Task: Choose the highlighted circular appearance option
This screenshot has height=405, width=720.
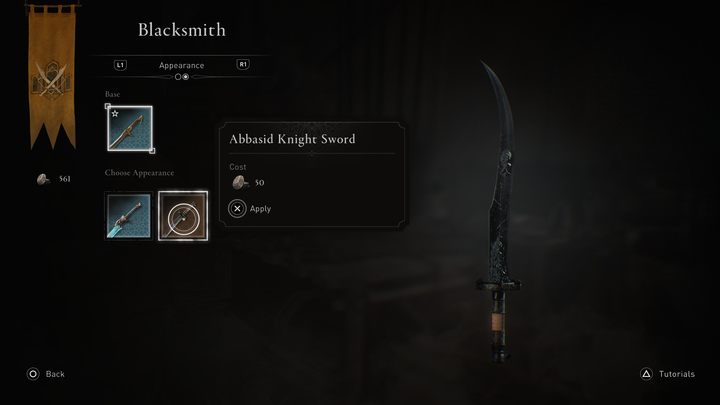Action: point(183,216)
